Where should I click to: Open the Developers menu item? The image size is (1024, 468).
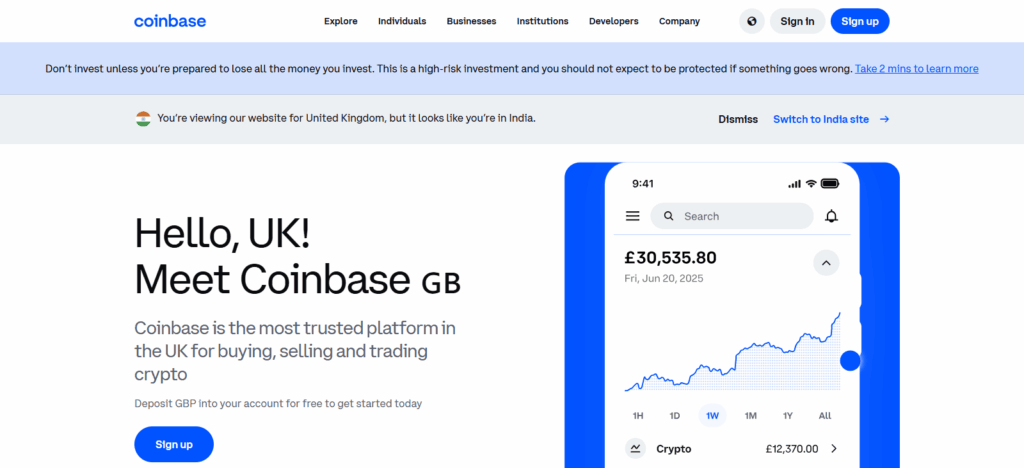[x=613, y=21]
